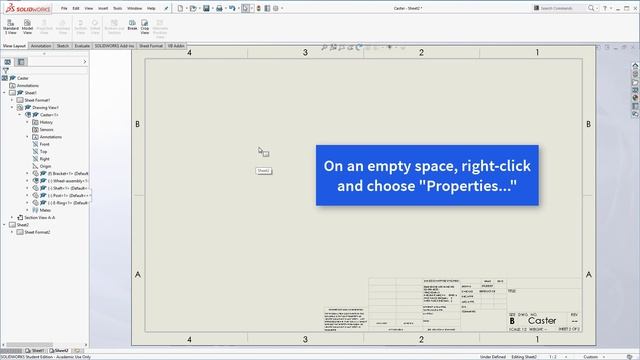Switch to the Annotation tab

point(41,46)
